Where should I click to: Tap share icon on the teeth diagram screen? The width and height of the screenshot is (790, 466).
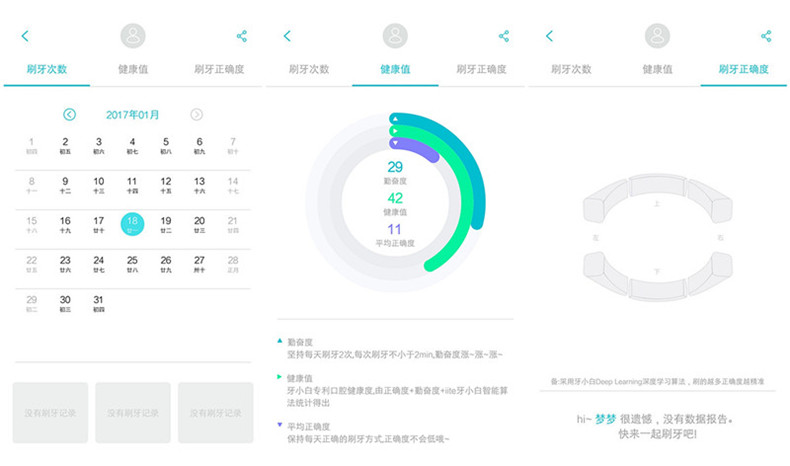coord(766,36)
